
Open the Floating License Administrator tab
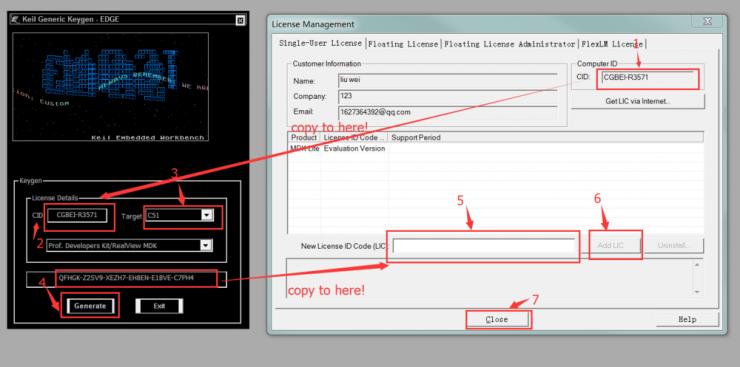[509, 44]
